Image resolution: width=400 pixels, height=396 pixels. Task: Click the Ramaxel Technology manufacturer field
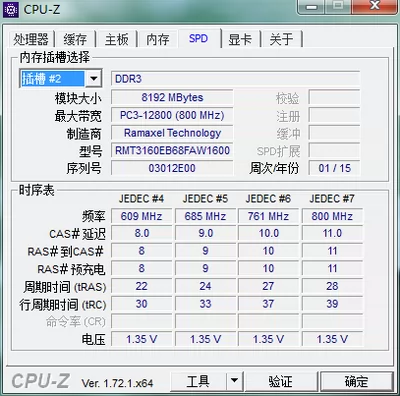point(172,133)
